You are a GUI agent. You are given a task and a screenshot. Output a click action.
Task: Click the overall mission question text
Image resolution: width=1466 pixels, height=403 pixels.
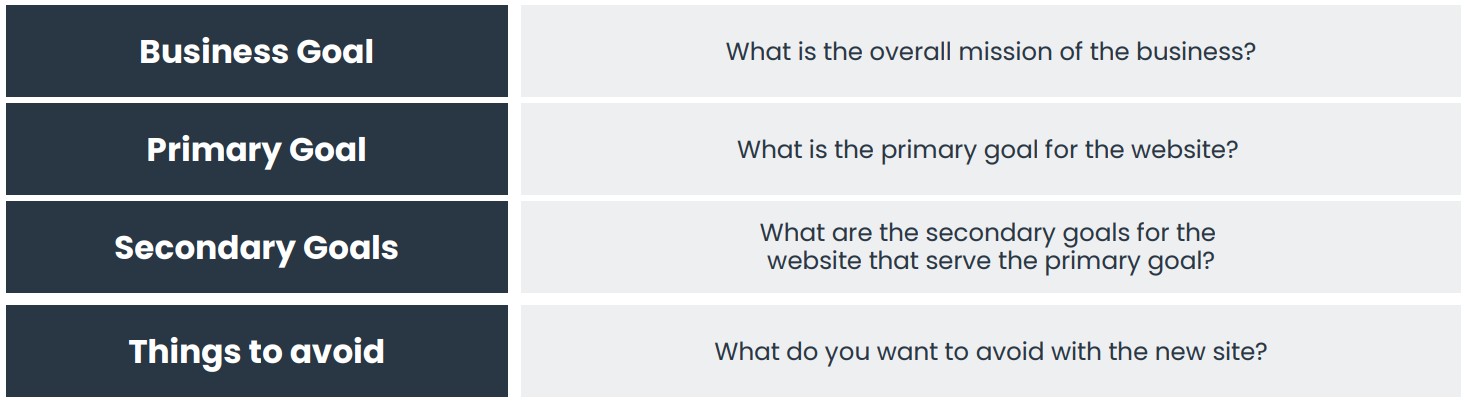coord(989,52)
